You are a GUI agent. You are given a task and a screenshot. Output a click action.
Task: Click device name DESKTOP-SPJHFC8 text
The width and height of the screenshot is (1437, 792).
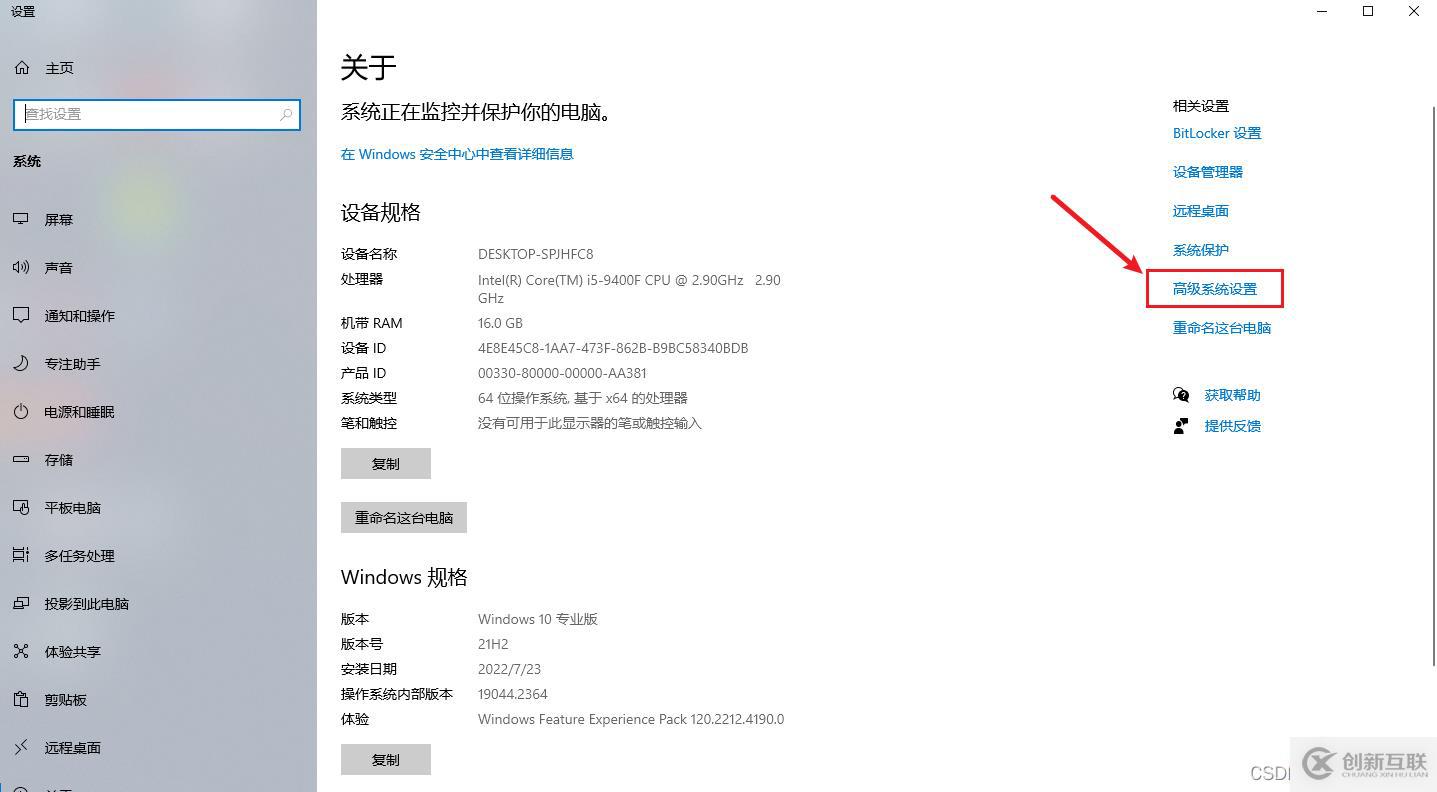tap(535, 254)
